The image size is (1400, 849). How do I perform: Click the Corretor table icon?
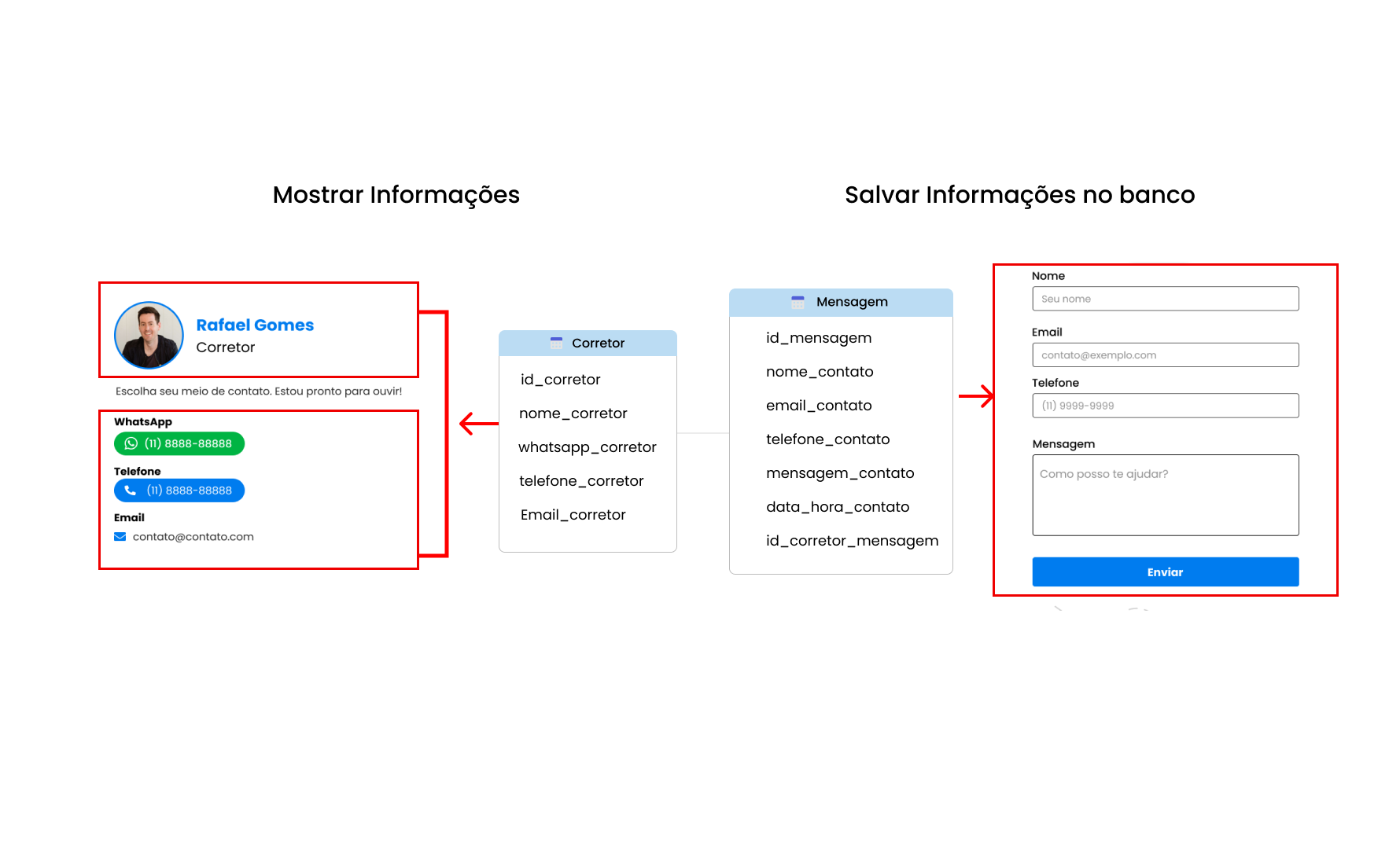[556, 343]
